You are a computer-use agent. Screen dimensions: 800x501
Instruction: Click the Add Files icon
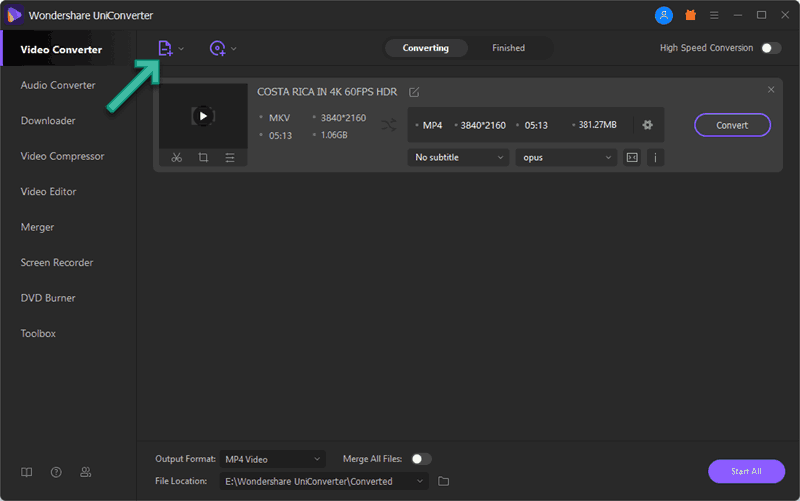point(165,48)
